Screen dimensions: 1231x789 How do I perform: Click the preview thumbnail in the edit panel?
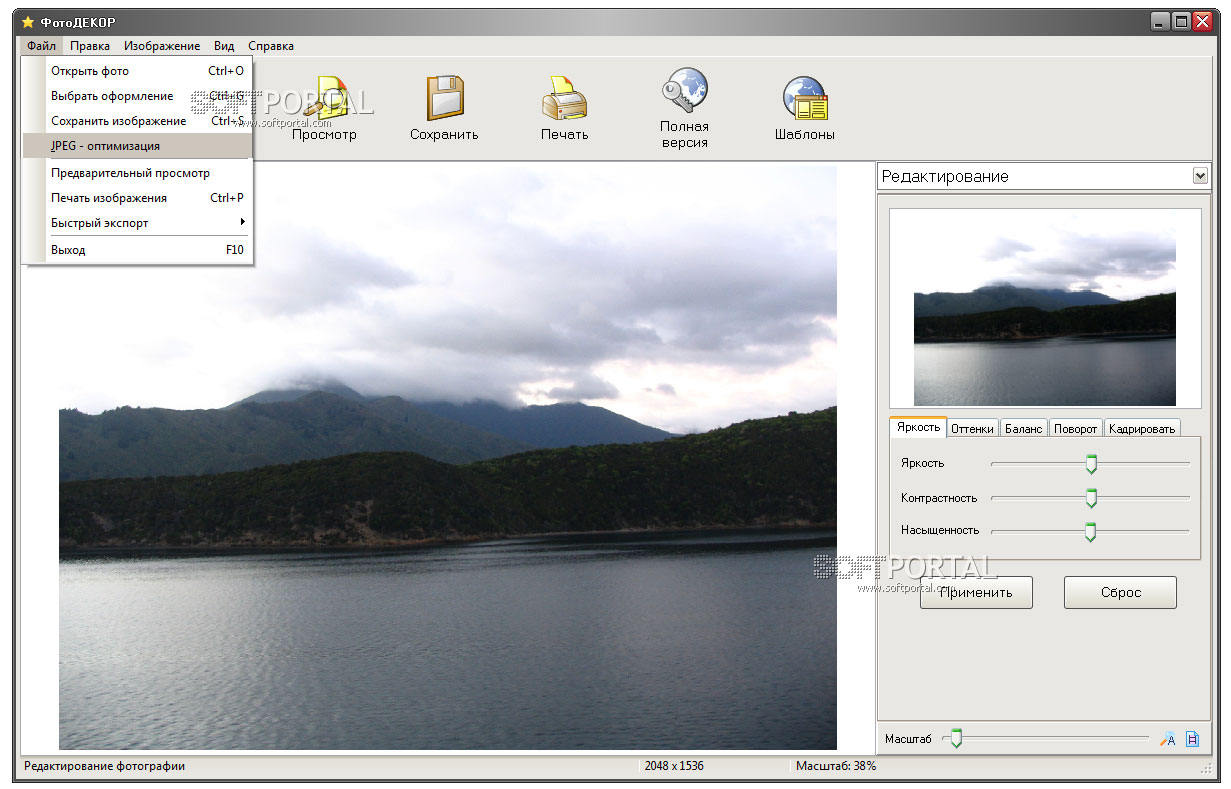(1045, 308)
